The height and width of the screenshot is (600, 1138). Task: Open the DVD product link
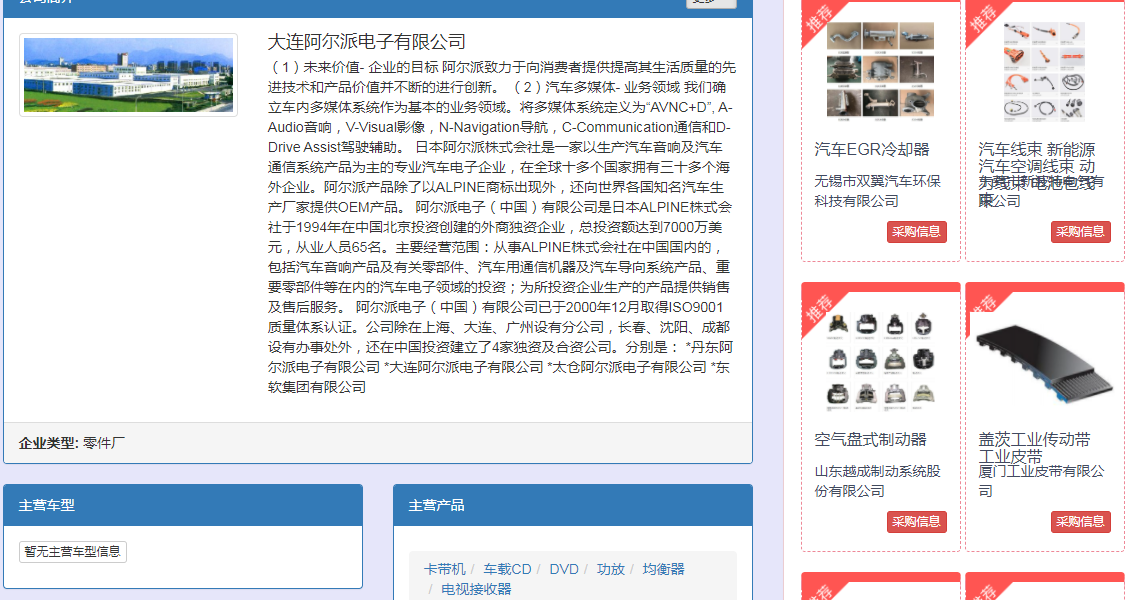pos(564,569)
